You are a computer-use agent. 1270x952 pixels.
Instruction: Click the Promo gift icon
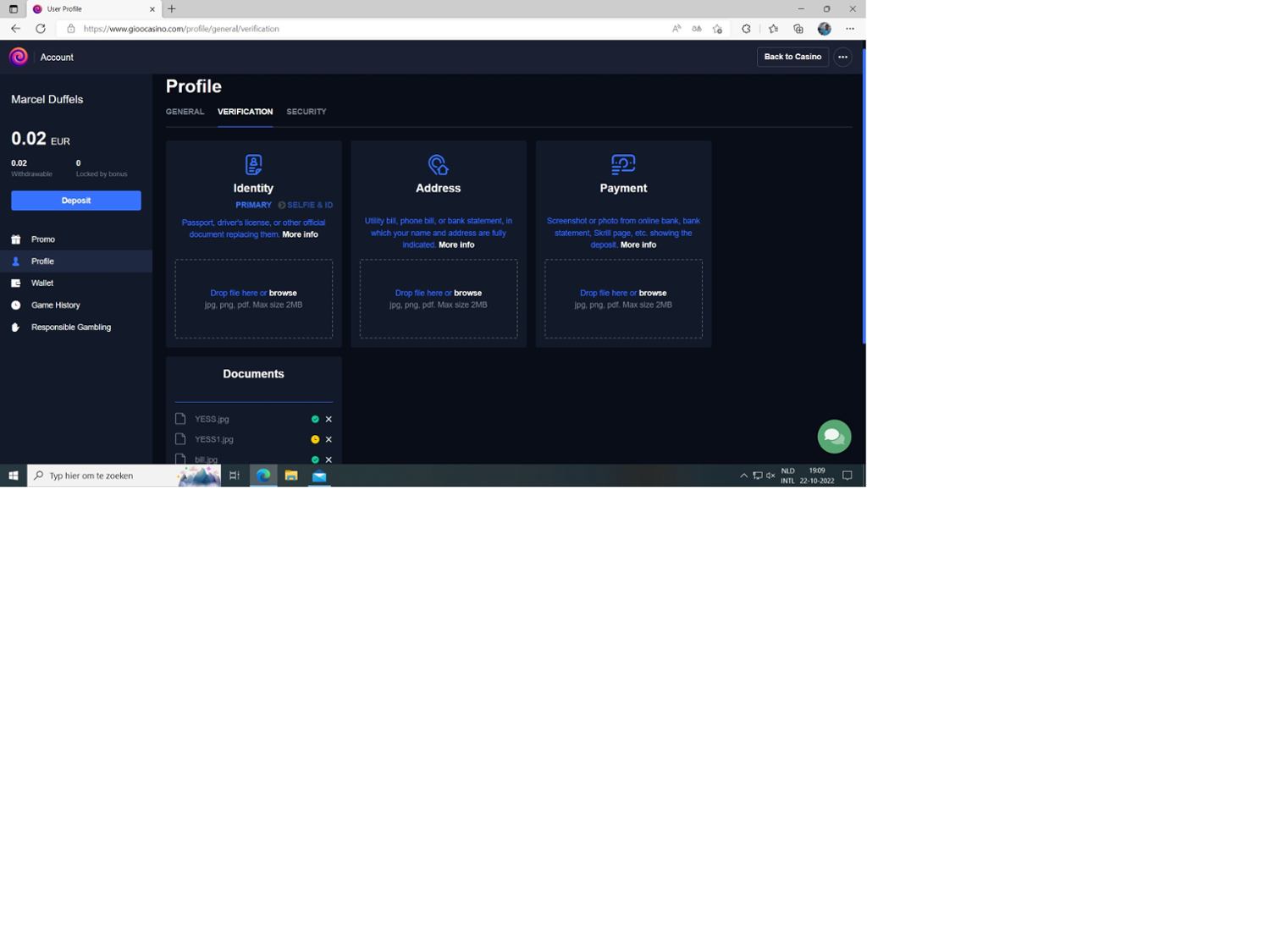(15, 239)
